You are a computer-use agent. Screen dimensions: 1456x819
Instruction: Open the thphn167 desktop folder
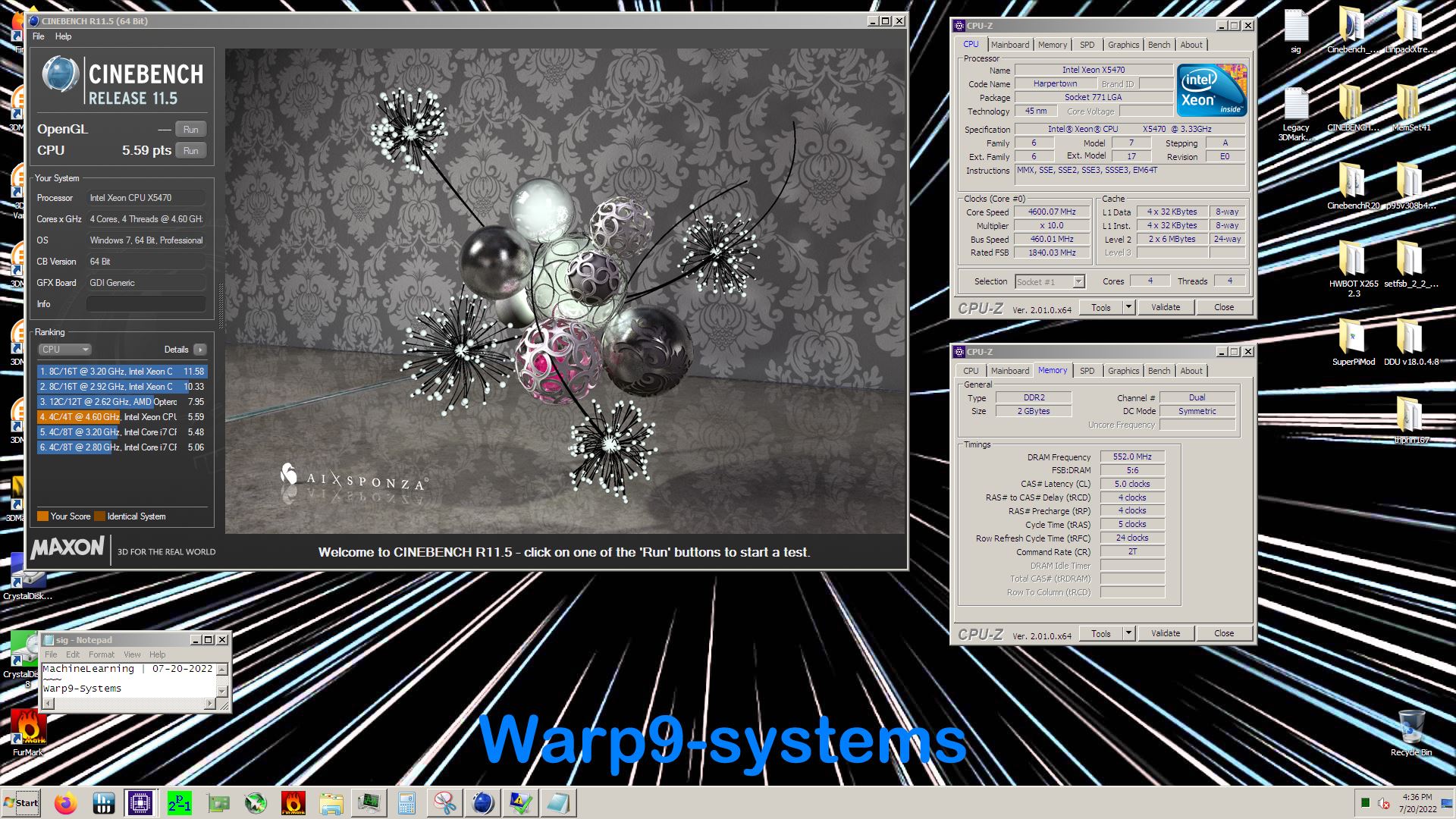coord(1410,420)
